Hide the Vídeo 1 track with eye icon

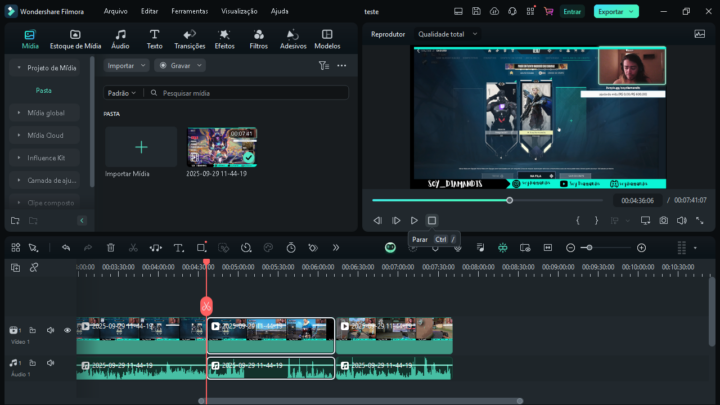coord(68,330)
